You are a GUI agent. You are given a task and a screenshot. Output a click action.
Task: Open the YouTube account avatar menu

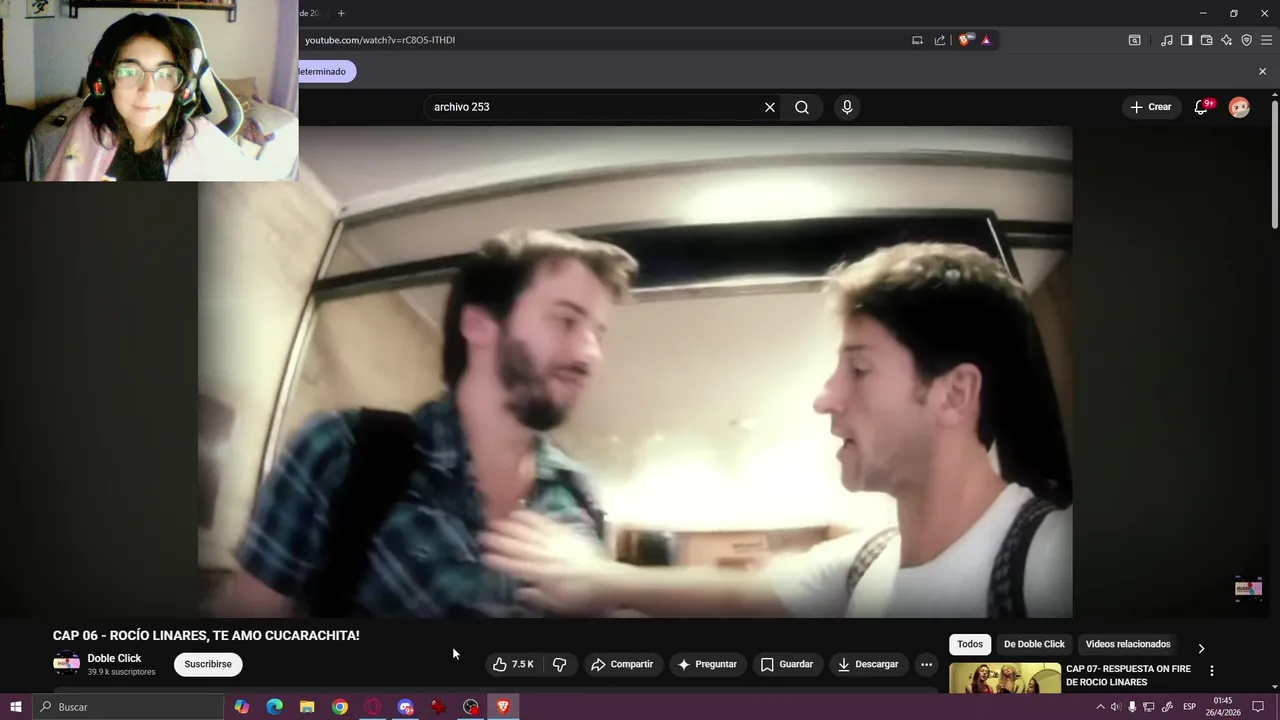pos(1239,107)
